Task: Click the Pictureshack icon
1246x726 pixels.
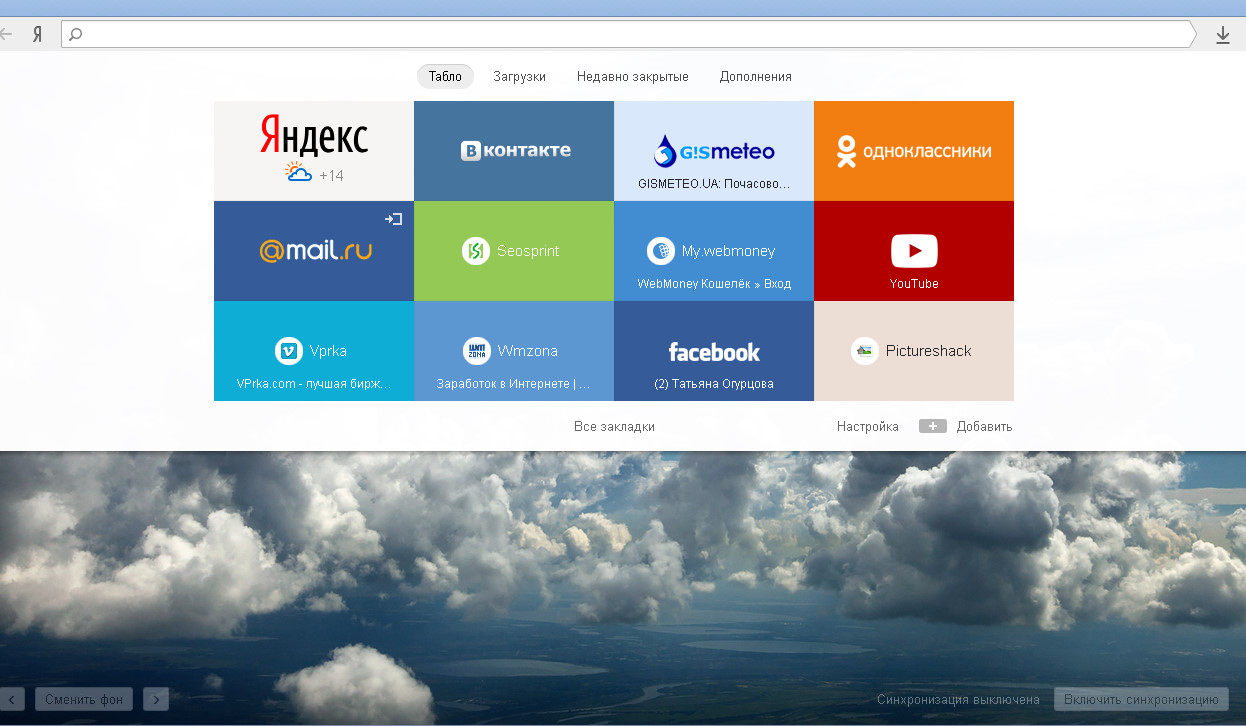Action: pyautogui.click(x=865, y=351)
